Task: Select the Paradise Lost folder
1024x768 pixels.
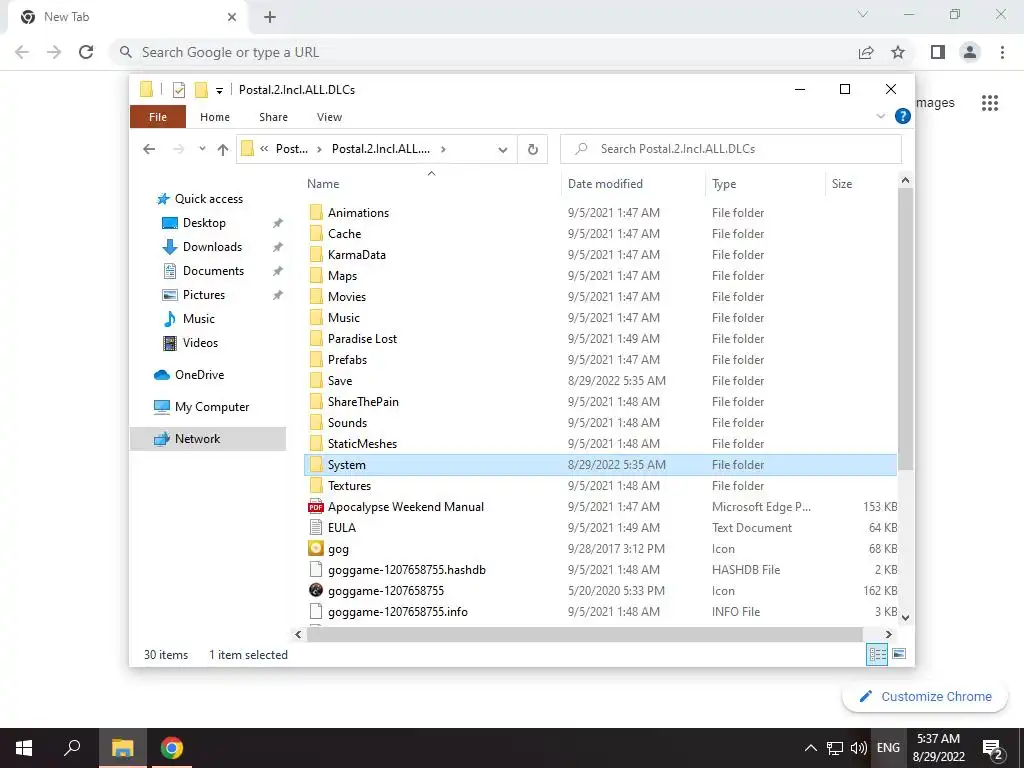Action: [362, 338]
